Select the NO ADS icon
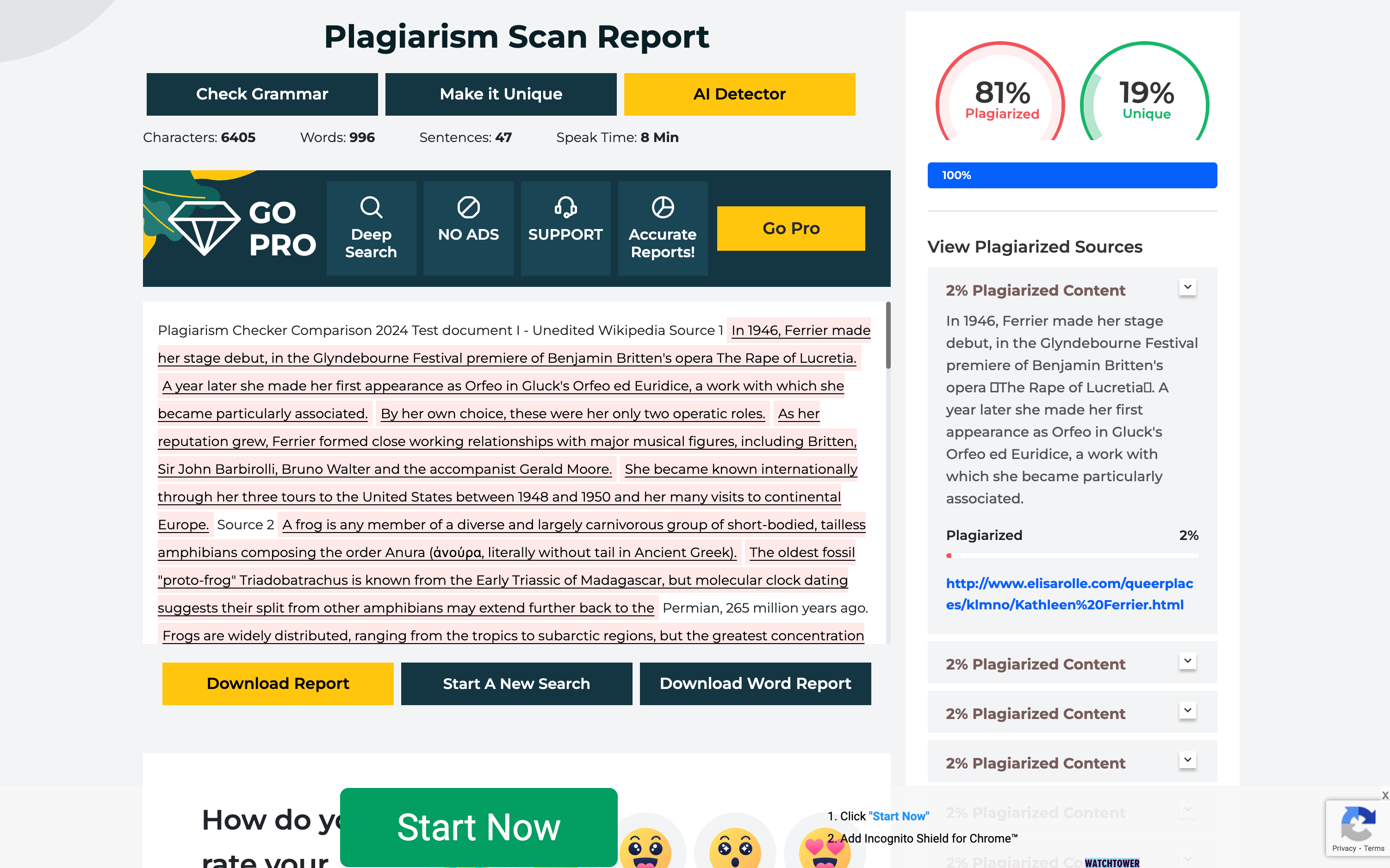1390x868 pixels. [x=468, y=208]
